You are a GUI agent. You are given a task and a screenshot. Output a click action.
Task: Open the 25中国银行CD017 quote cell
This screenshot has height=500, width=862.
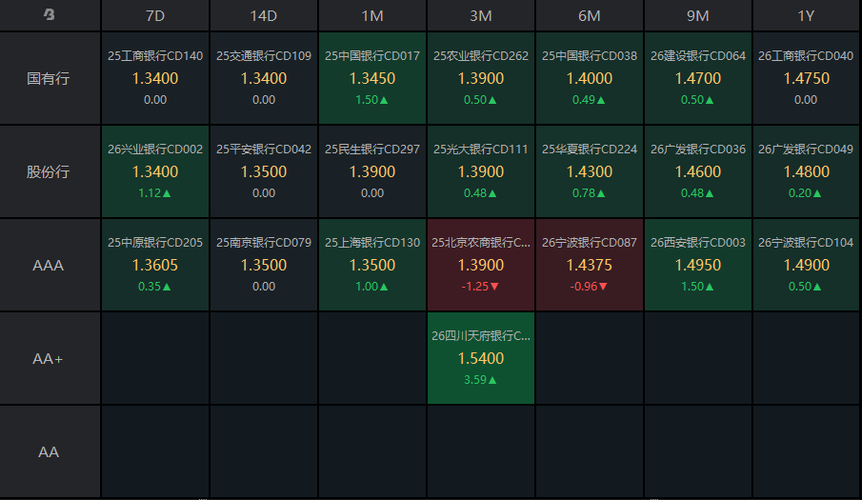pos(372,78)
